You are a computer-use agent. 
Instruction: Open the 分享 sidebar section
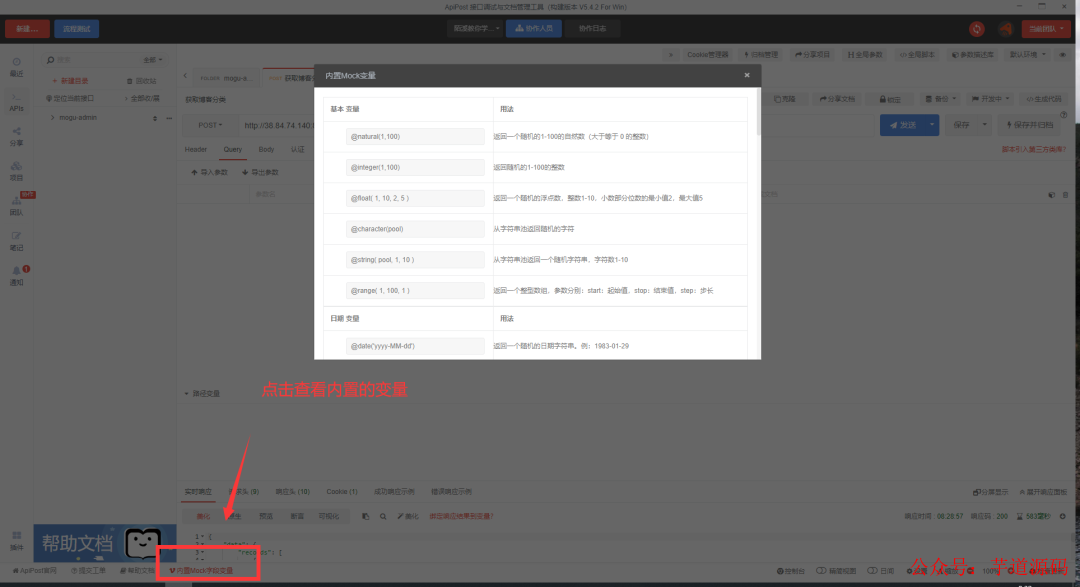point(17,136)
